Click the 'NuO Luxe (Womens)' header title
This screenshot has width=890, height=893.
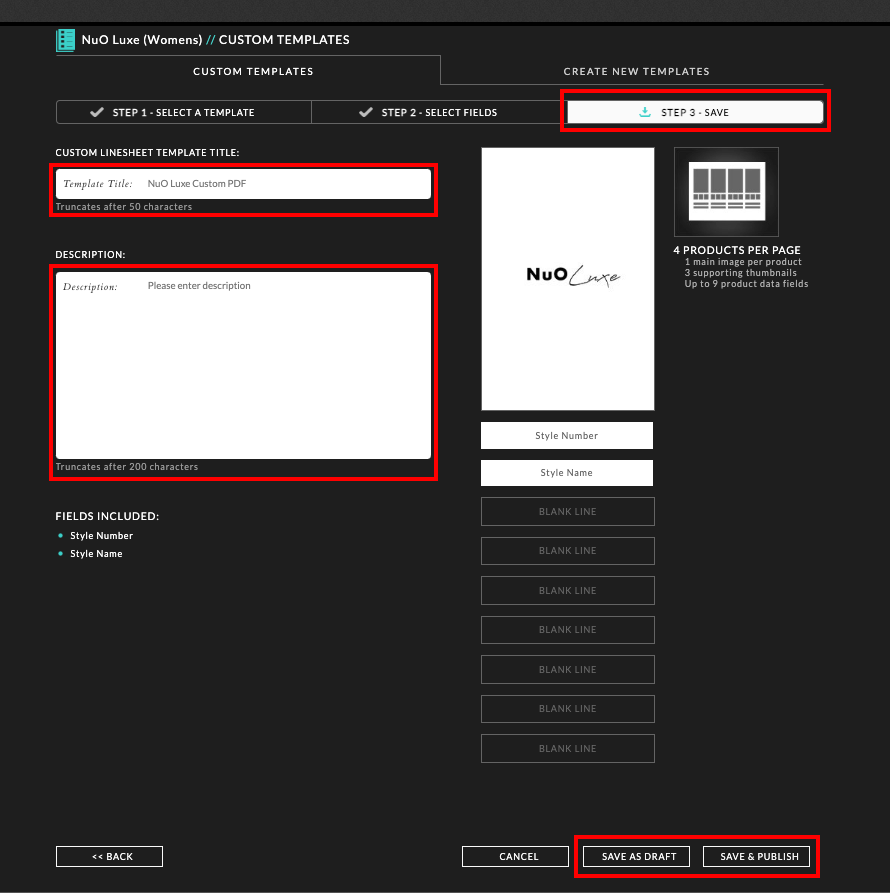click(x=142, y=40)
